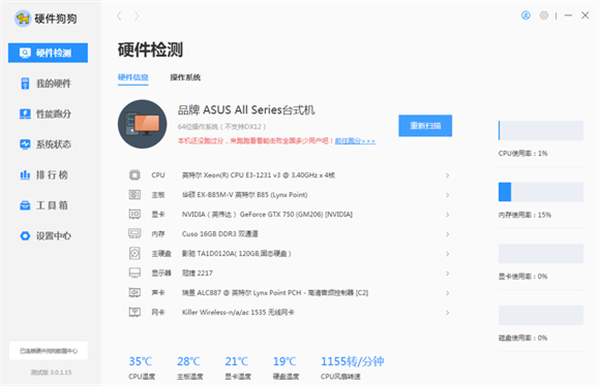Expand the 主硬盘 row chevron

click(x=447, y=254)
